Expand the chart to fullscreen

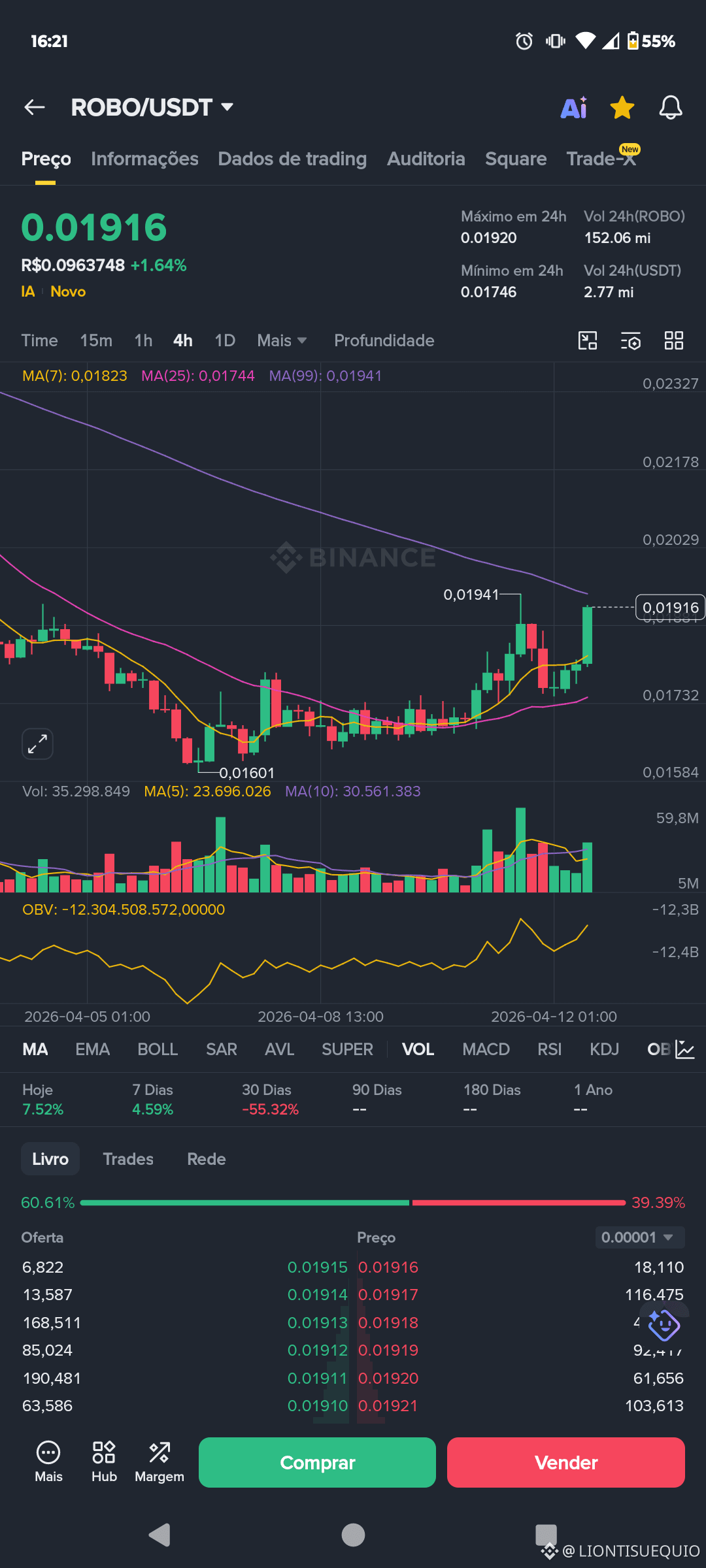coord(37,743)
